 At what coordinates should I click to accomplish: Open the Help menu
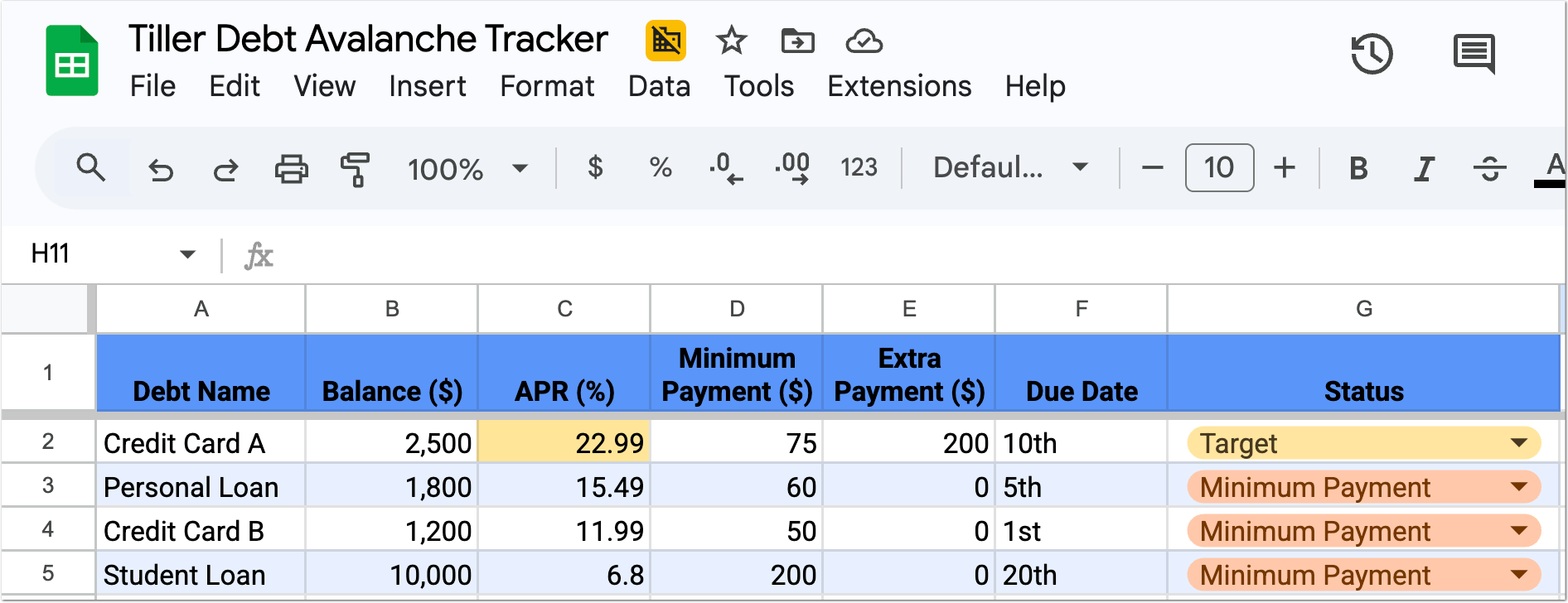1035,86
